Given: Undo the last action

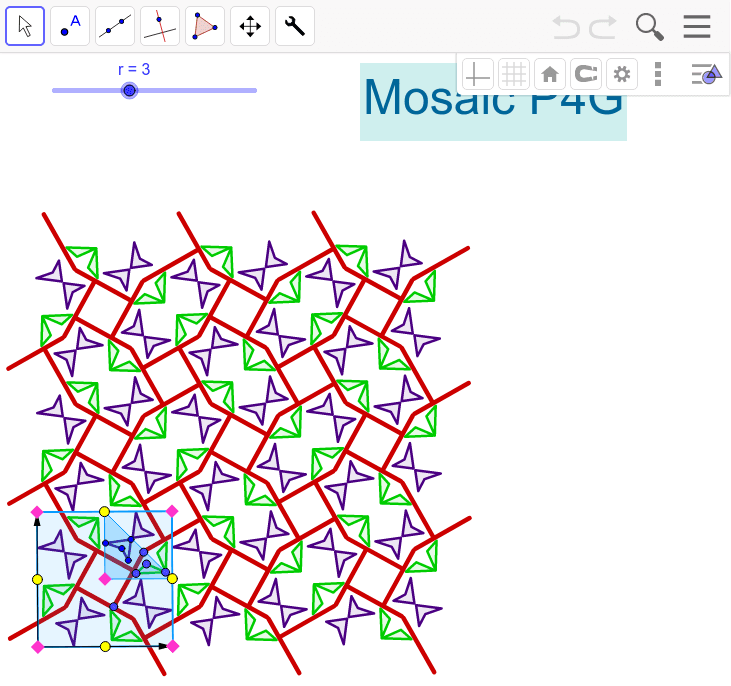Looking at the screenshot, I should pos(566,27).
